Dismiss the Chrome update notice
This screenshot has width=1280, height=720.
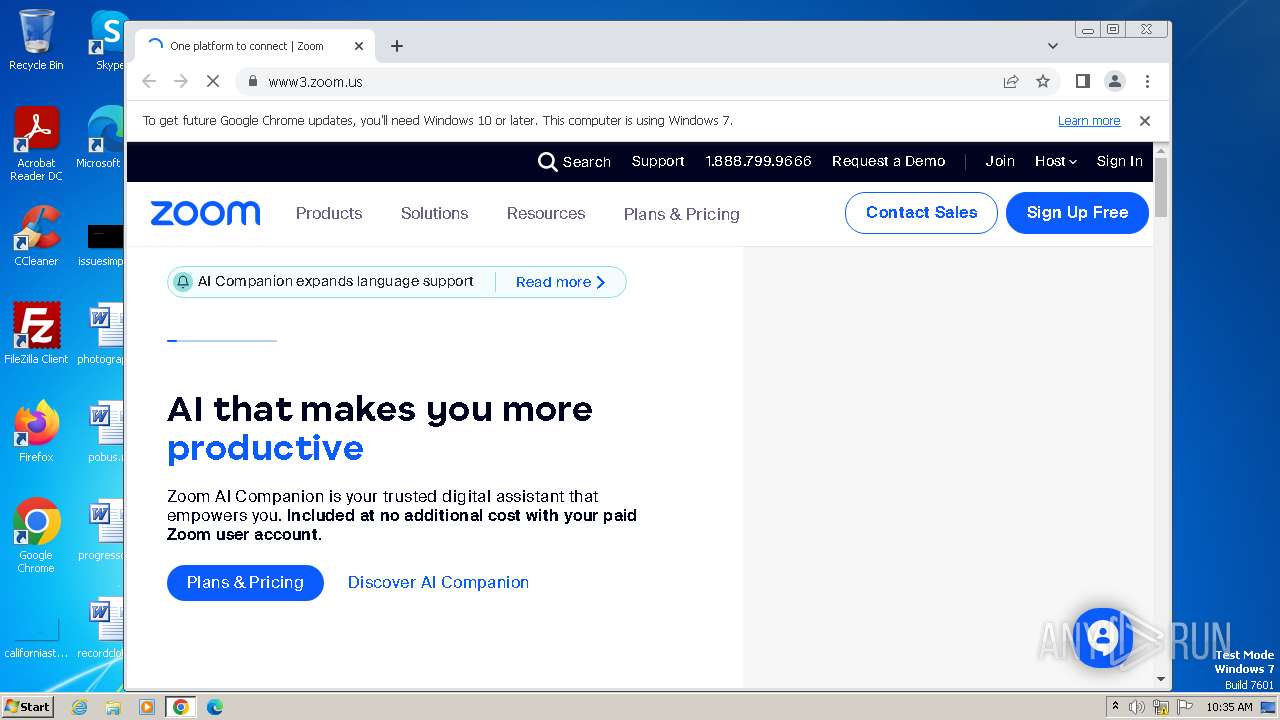click(x=1145, y=121)
